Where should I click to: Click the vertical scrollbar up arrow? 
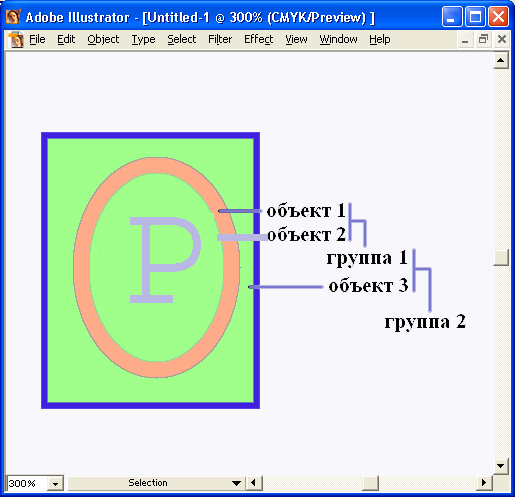click(501, 60)
